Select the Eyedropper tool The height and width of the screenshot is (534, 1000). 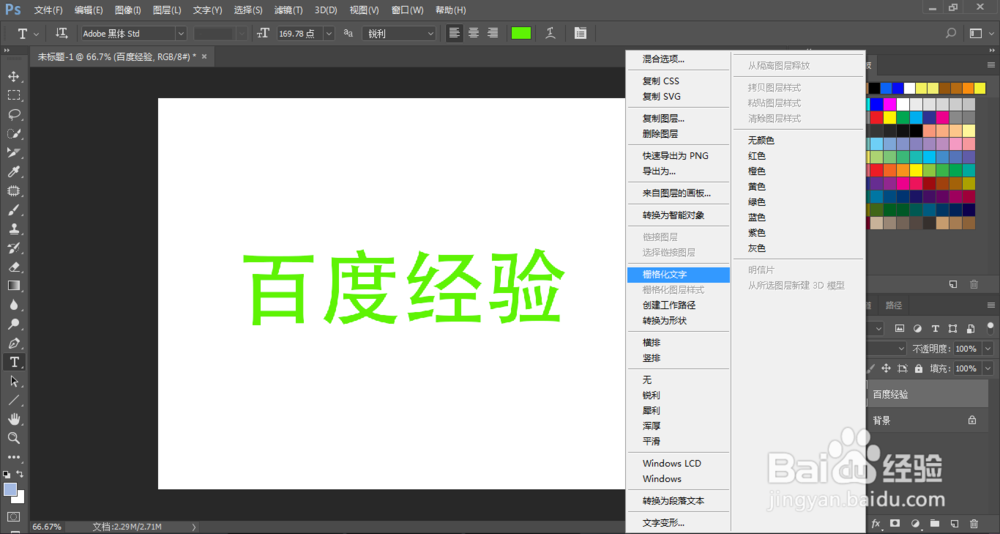tap(13, 172)
